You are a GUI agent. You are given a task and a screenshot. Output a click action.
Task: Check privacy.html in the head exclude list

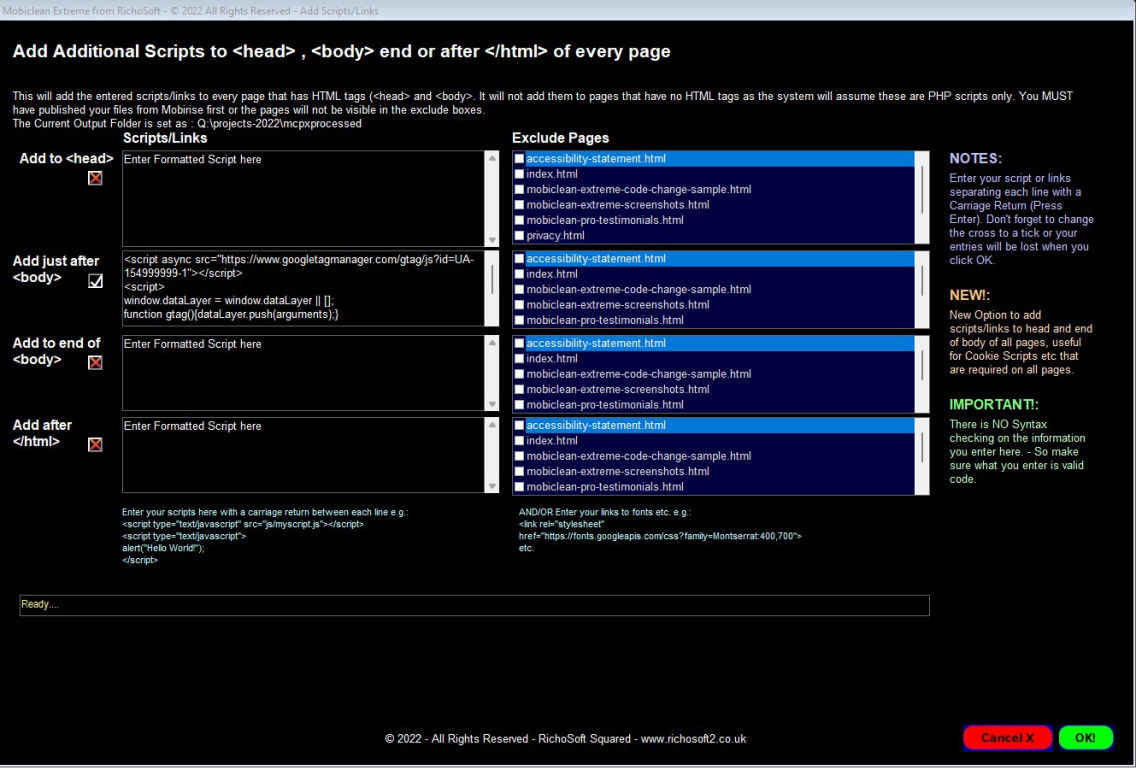click(519, 235)
